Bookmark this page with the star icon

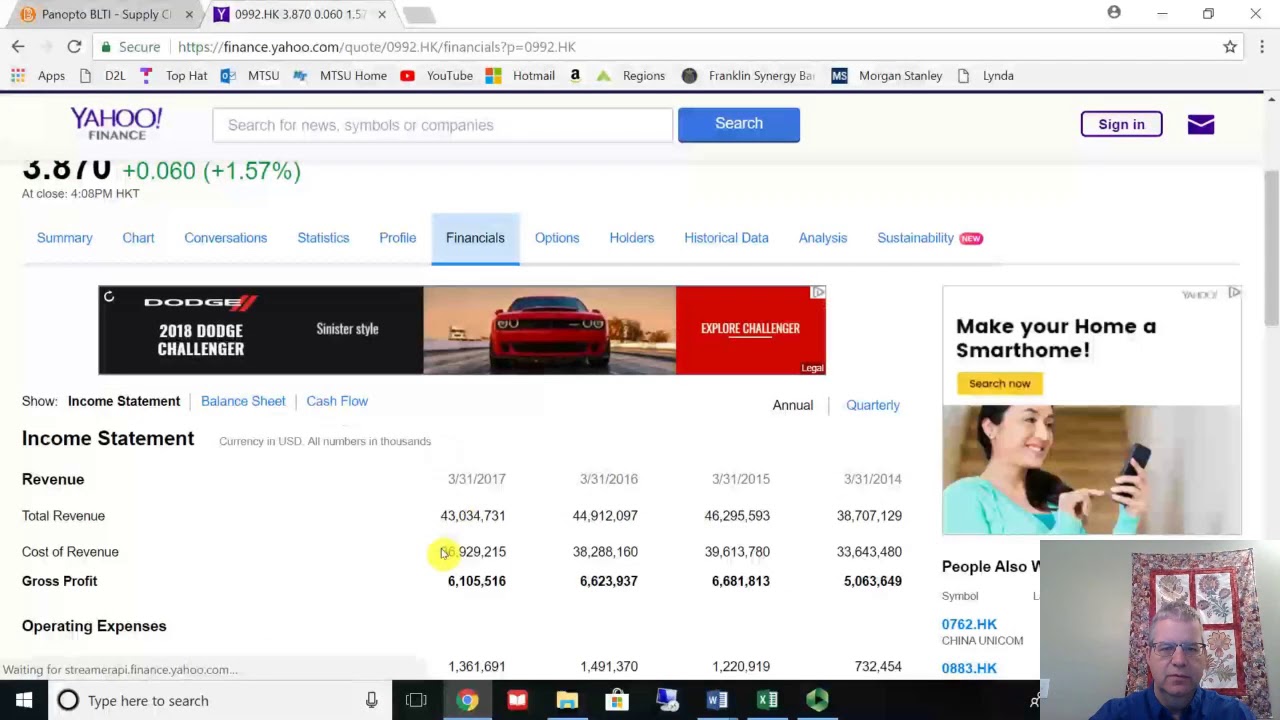1230,46
